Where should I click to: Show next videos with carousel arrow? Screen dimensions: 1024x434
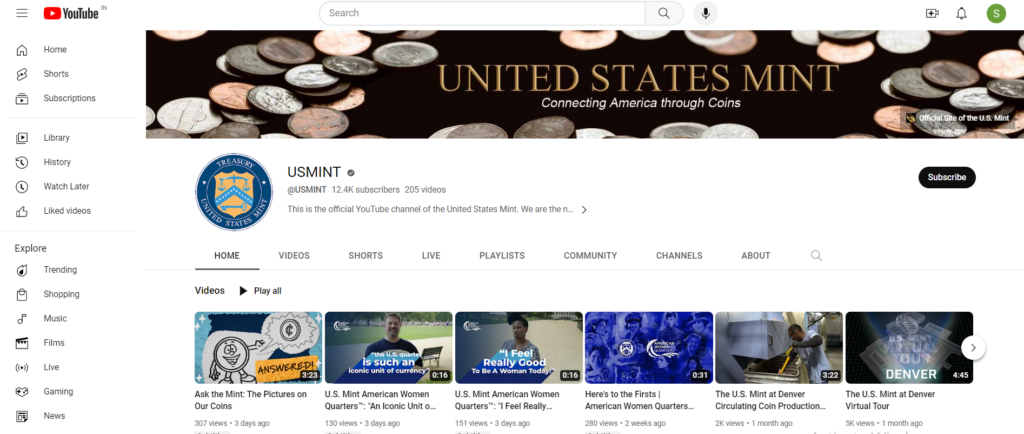pos(973,348)
